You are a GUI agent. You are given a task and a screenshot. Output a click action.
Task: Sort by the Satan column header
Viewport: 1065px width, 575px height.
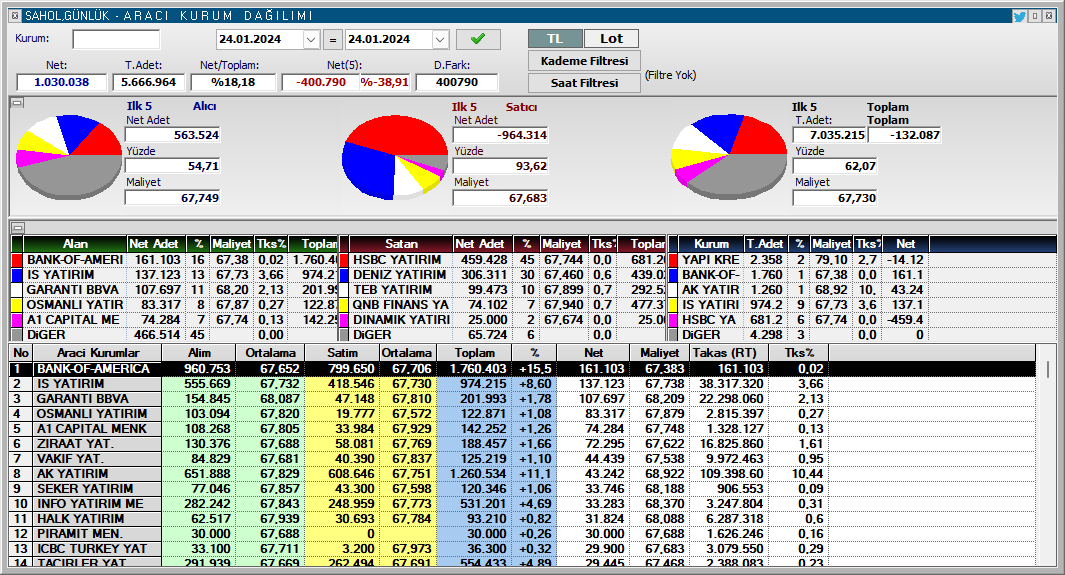click(x=401, y=244)
